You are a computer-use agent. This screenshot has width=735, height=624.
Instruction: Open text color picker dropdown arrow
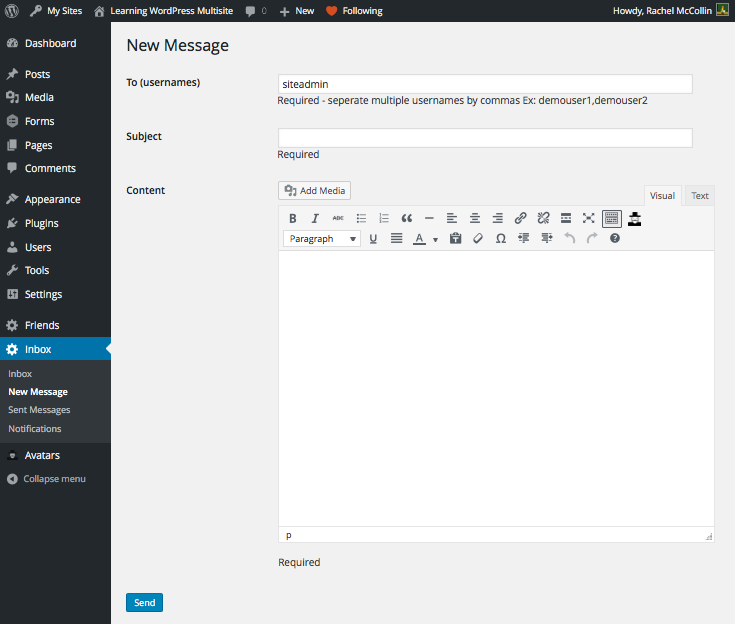click(x=435, y=240)
